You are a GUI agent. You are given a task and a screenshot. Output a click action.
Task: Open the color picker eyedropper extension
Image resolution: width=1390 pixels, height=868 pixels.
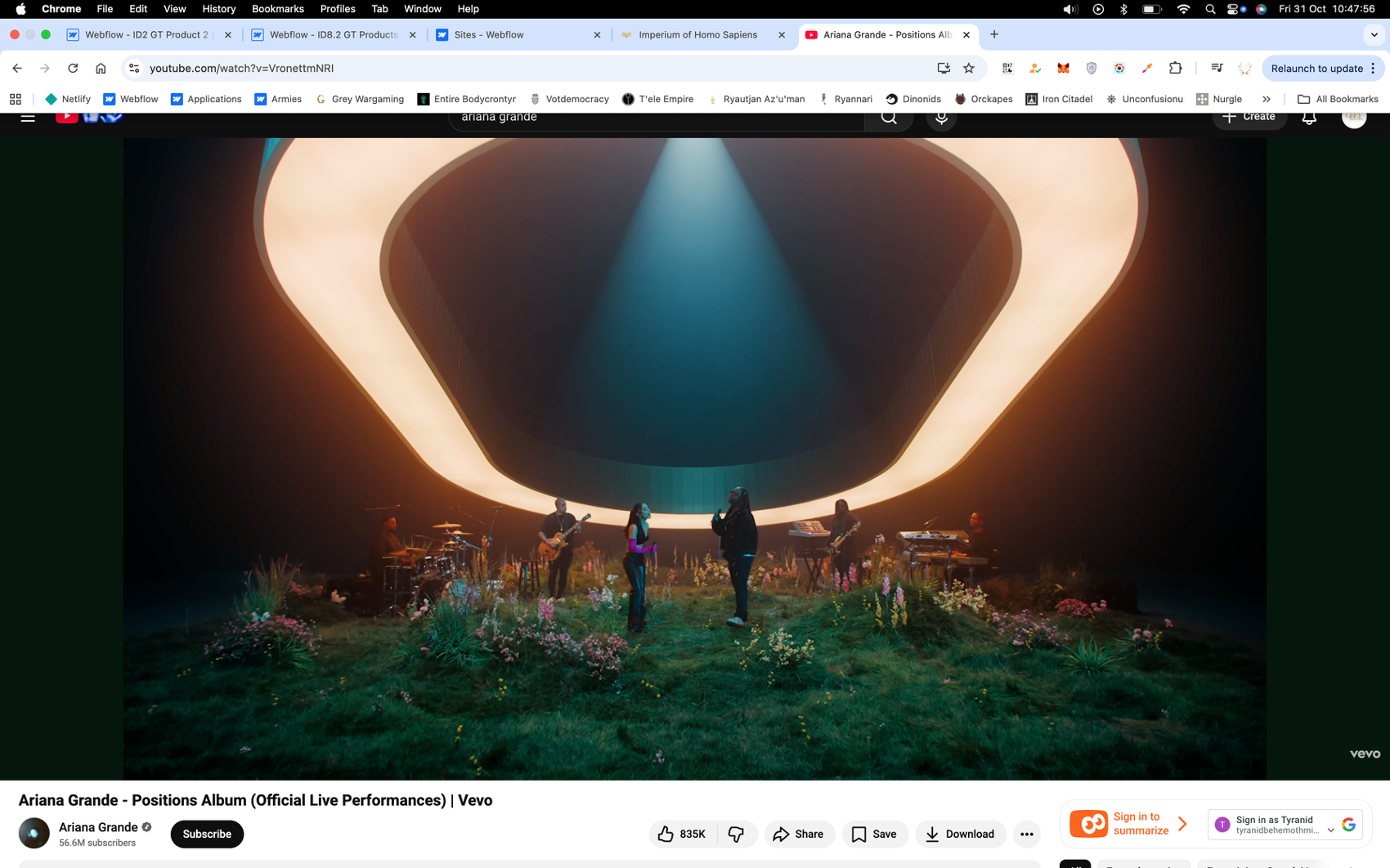click(x=1147, y=69)
